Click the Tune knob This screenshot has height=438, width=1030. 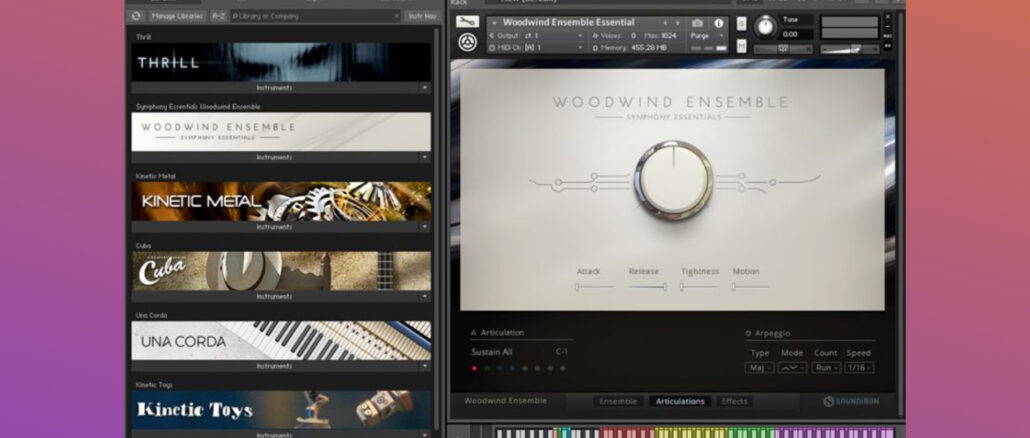[x=765, y=27]
